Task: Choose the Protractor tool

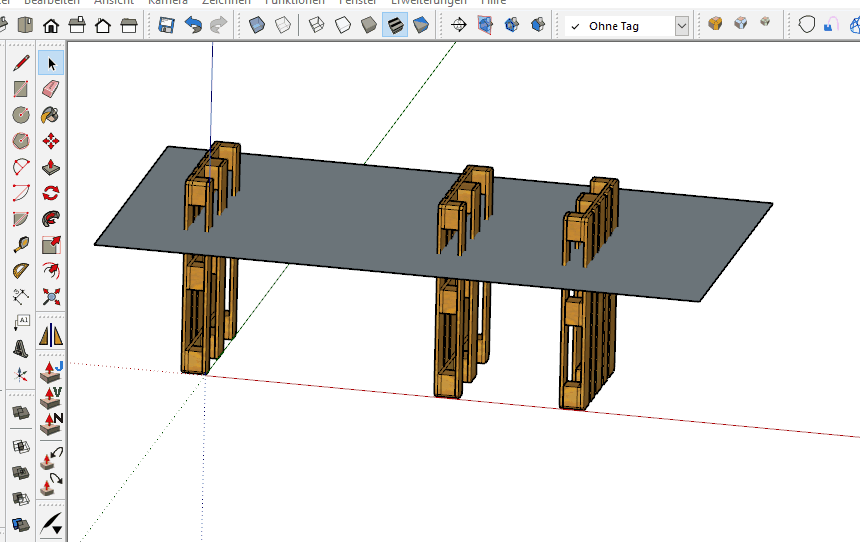Action: click(20, 271)
